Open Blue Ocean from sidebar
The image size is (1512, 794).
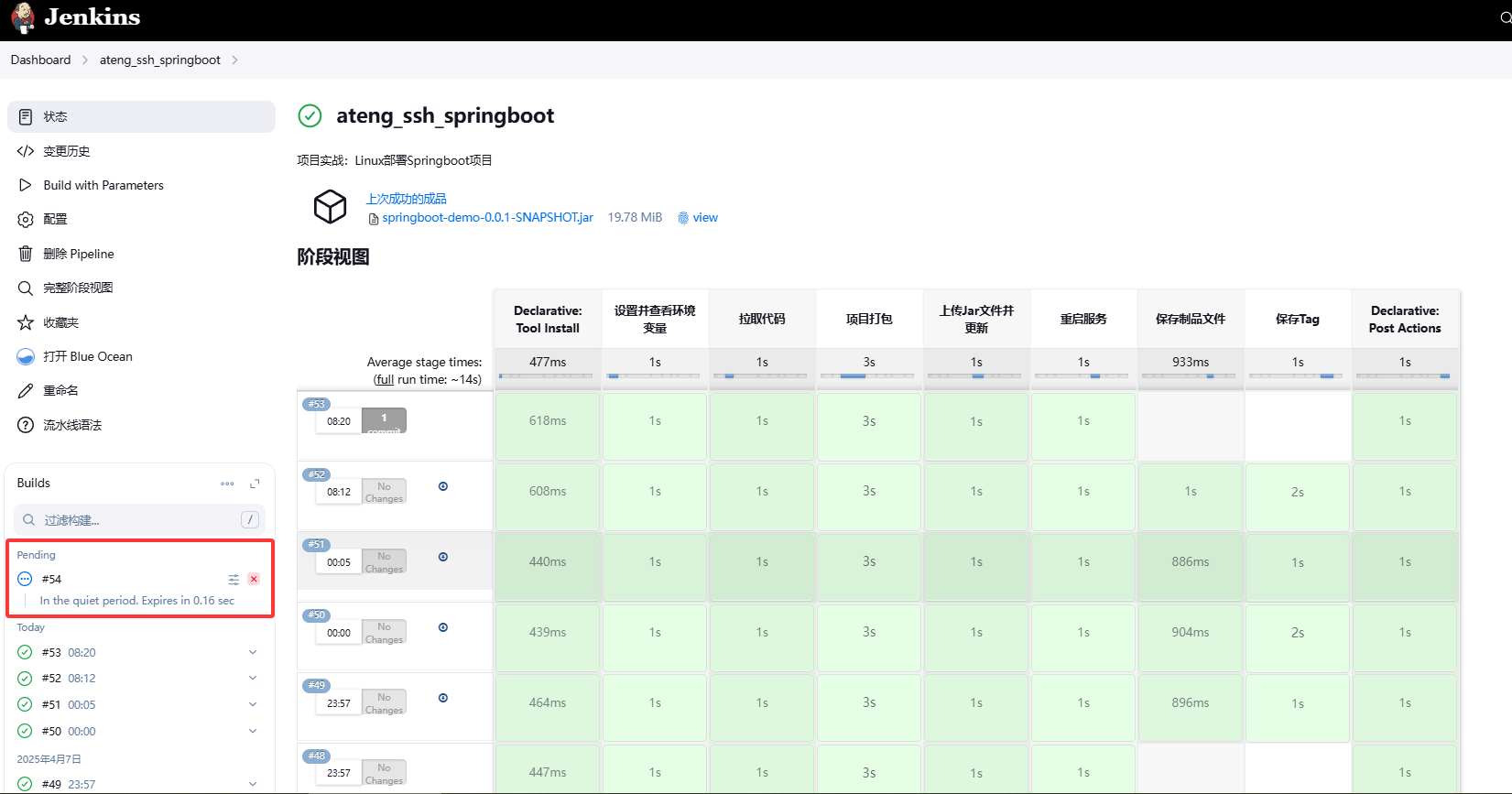(87, 356)
